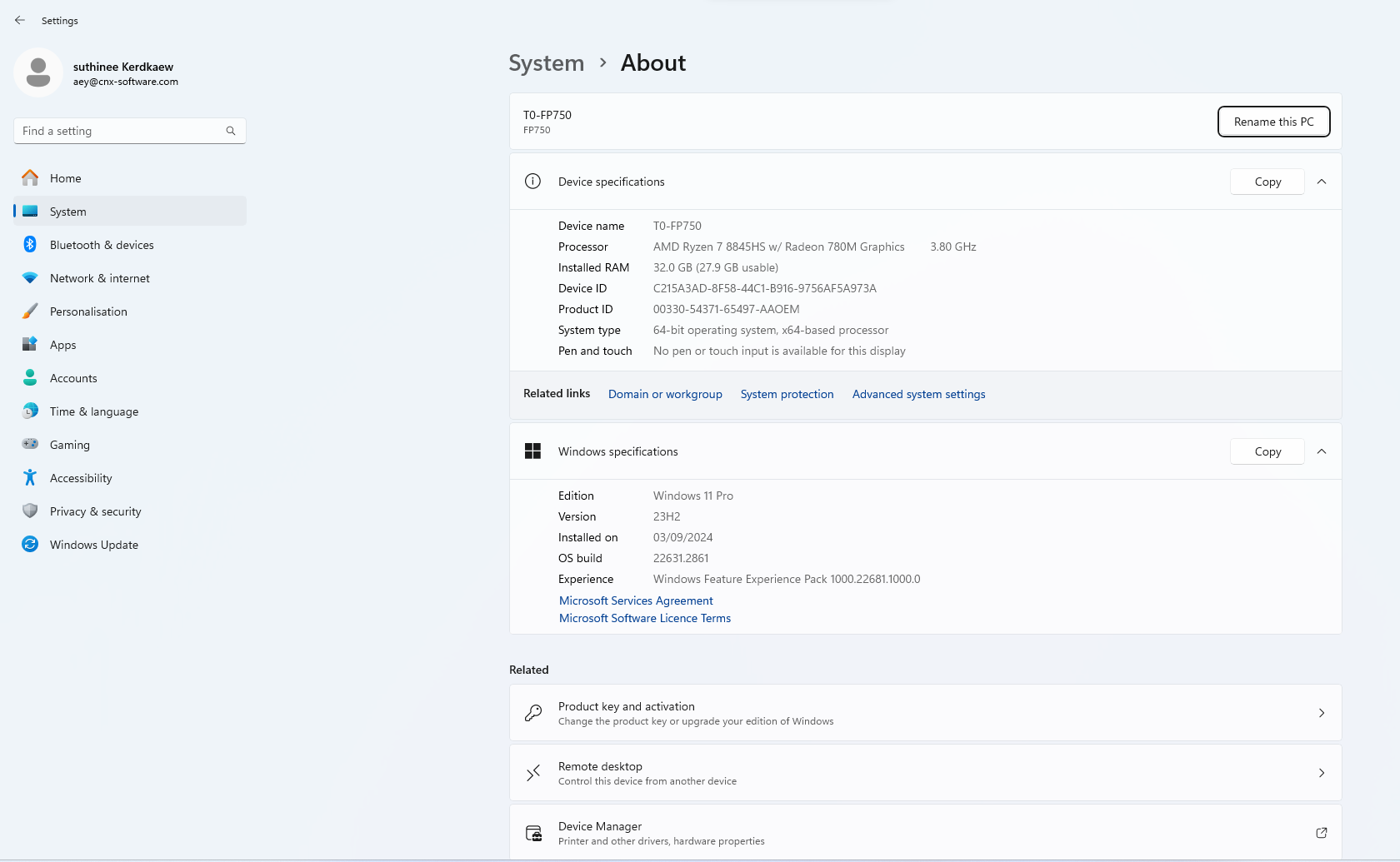Click the Accounts person icon

click(x=30, y=377)
